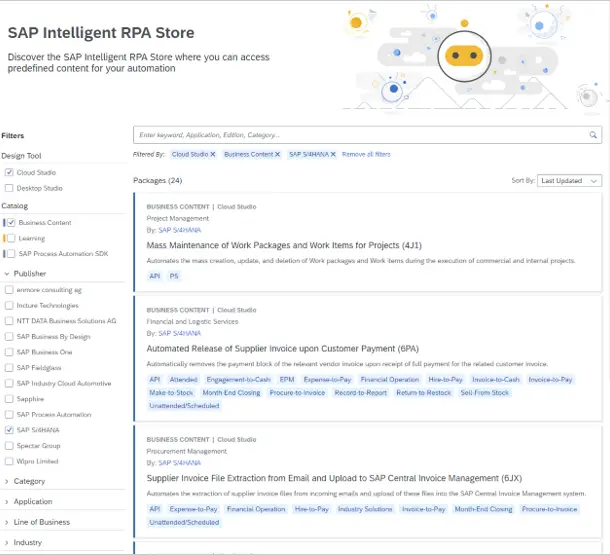Remove the SAP S/4HANA filter chip
The image size is (610, 555).
click(x=333, y=154)
